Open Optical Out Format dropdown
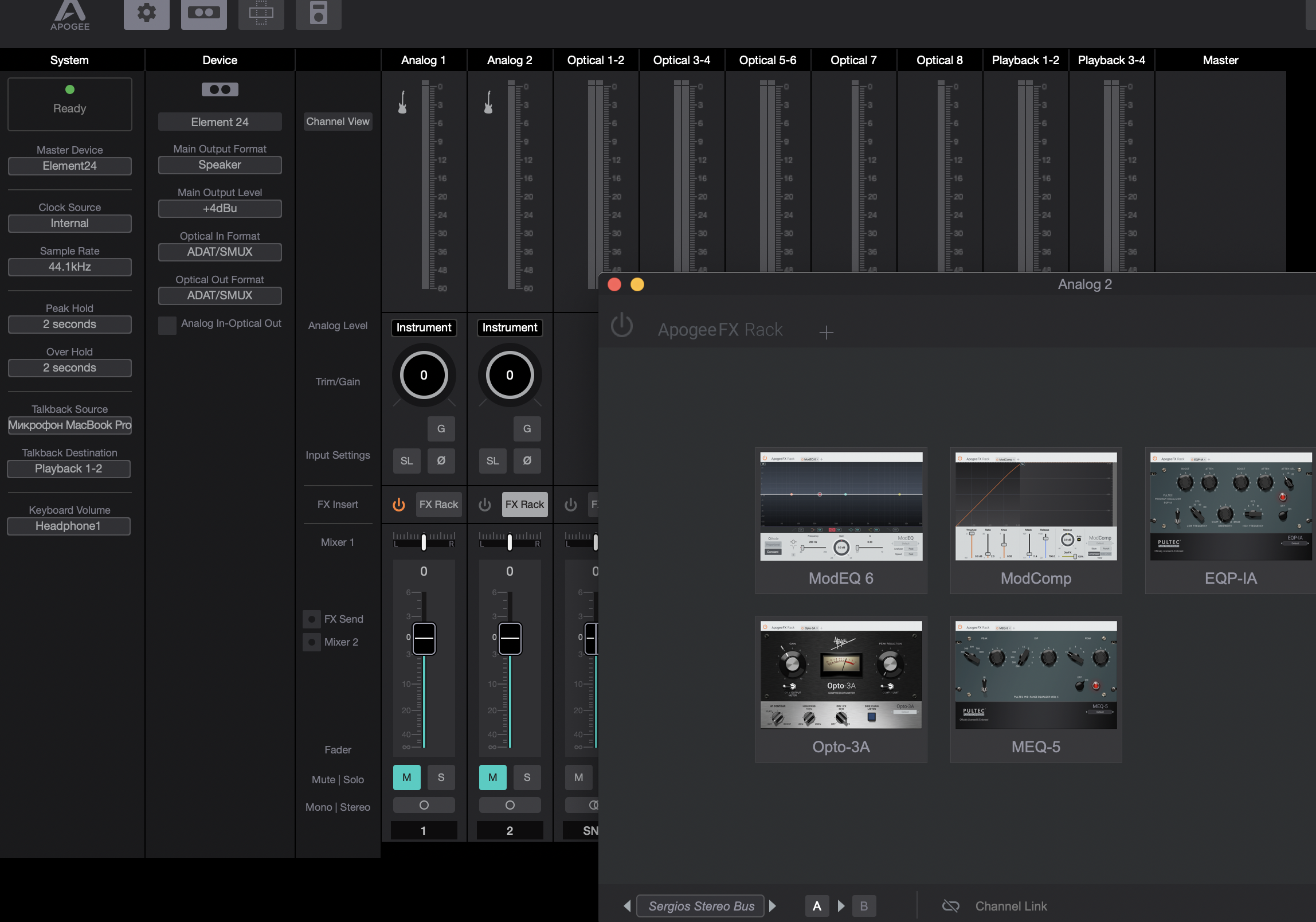Screen dimensions: 1316x922 pos(220,296)
